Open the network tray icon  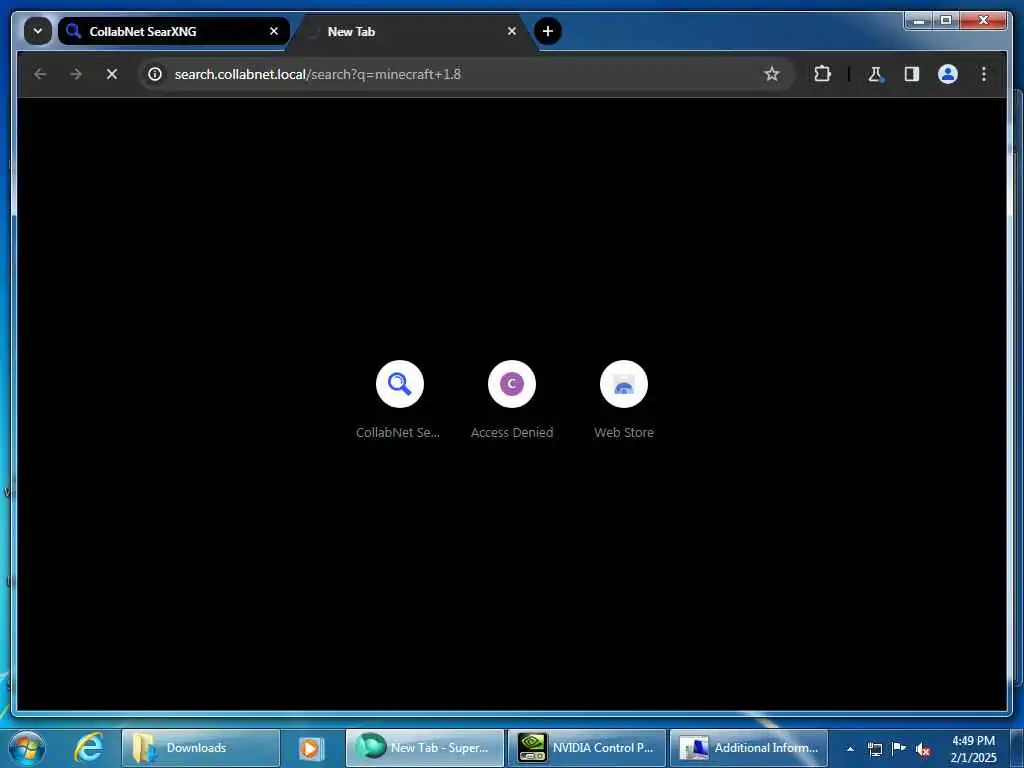[x=875, y=749]
